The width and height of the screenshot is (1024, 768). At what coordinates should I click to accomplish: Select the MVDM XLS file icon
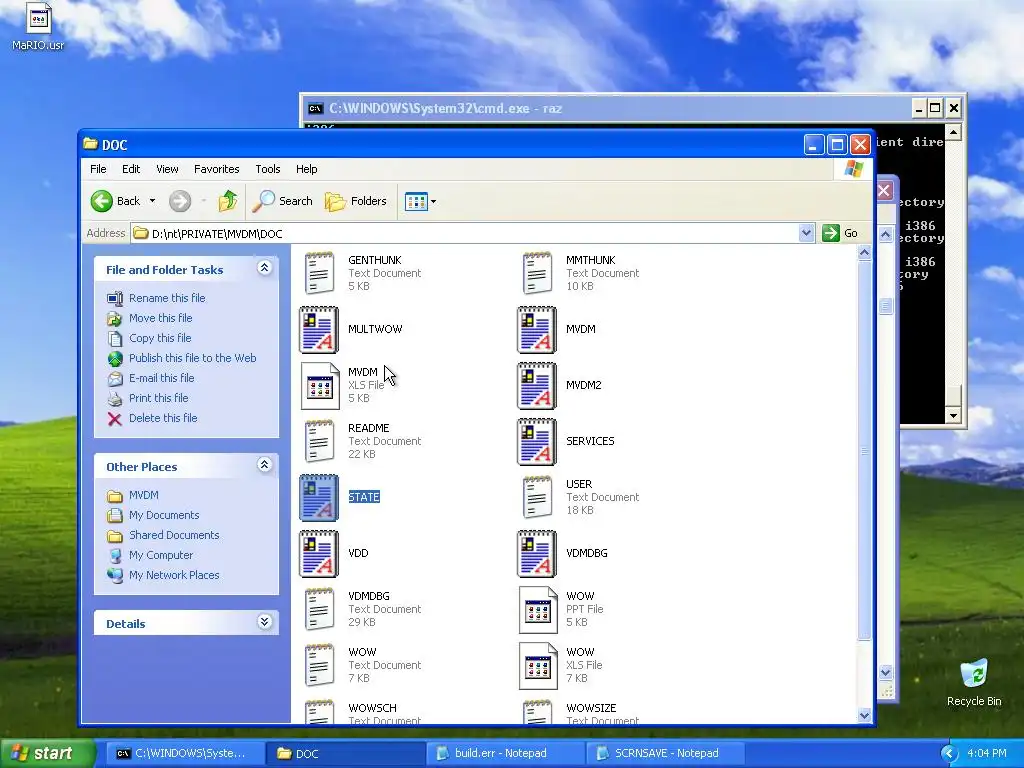[320, 386]
